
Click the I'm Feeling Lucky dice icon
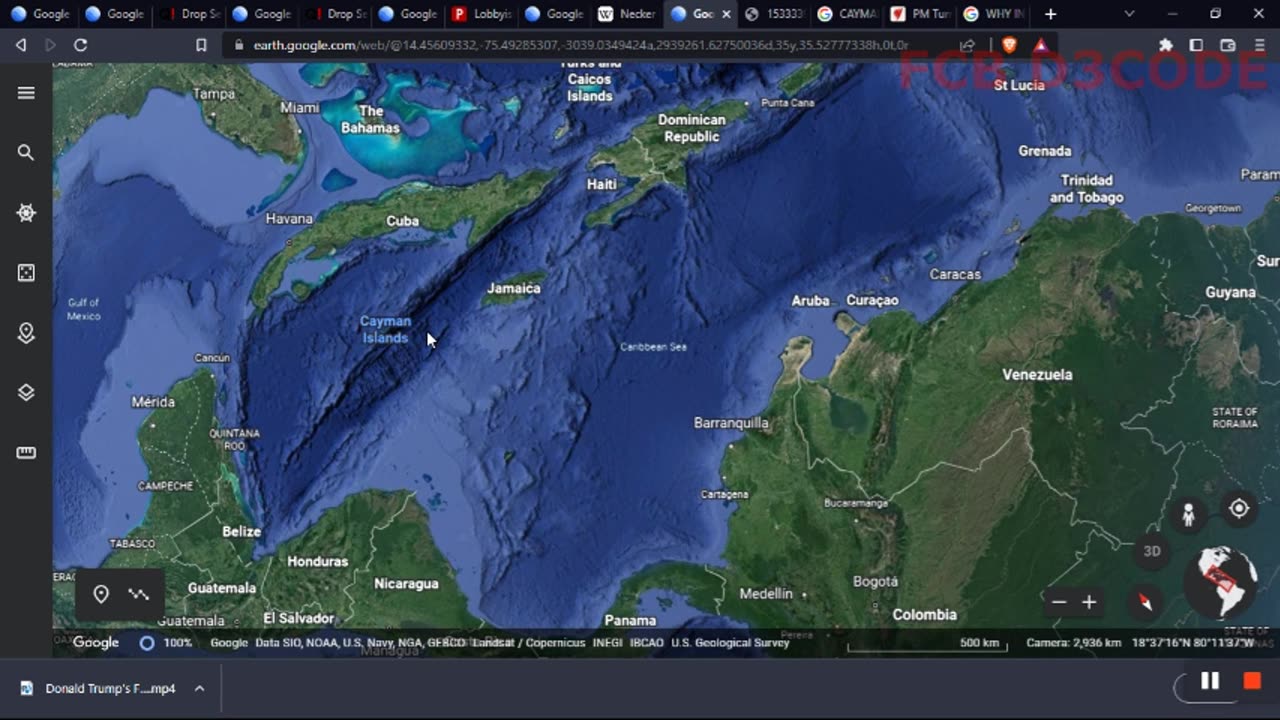(26, 273)
